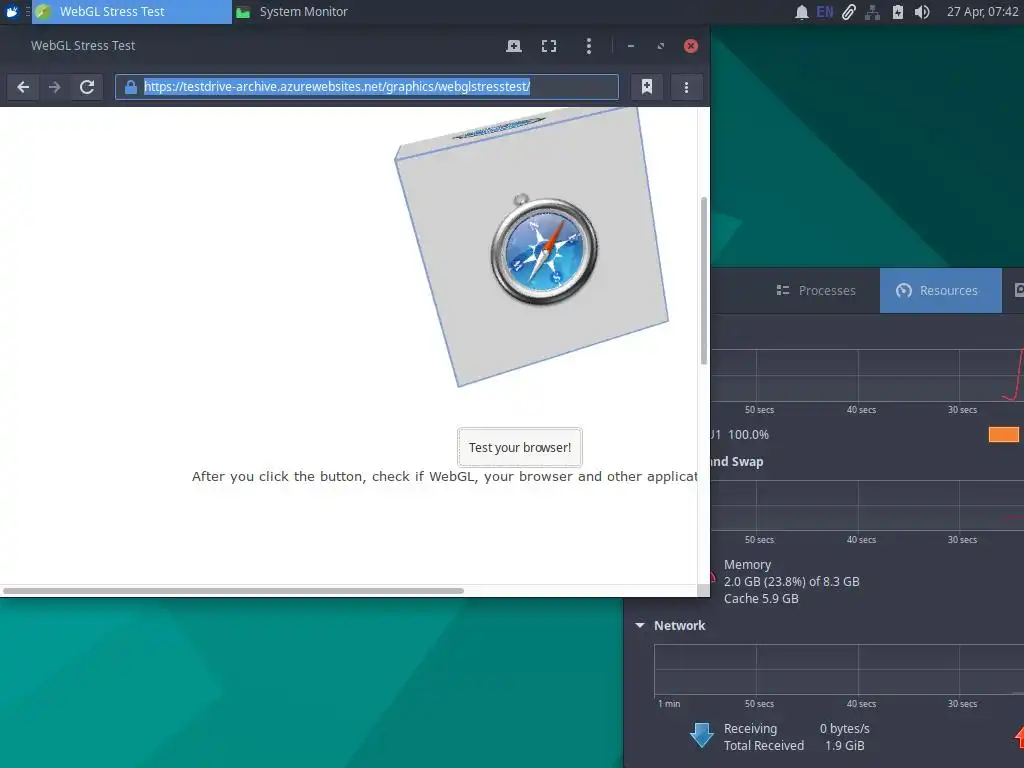
Task: Click the WebGL Stress Test window title text
Action: [83, 46]
